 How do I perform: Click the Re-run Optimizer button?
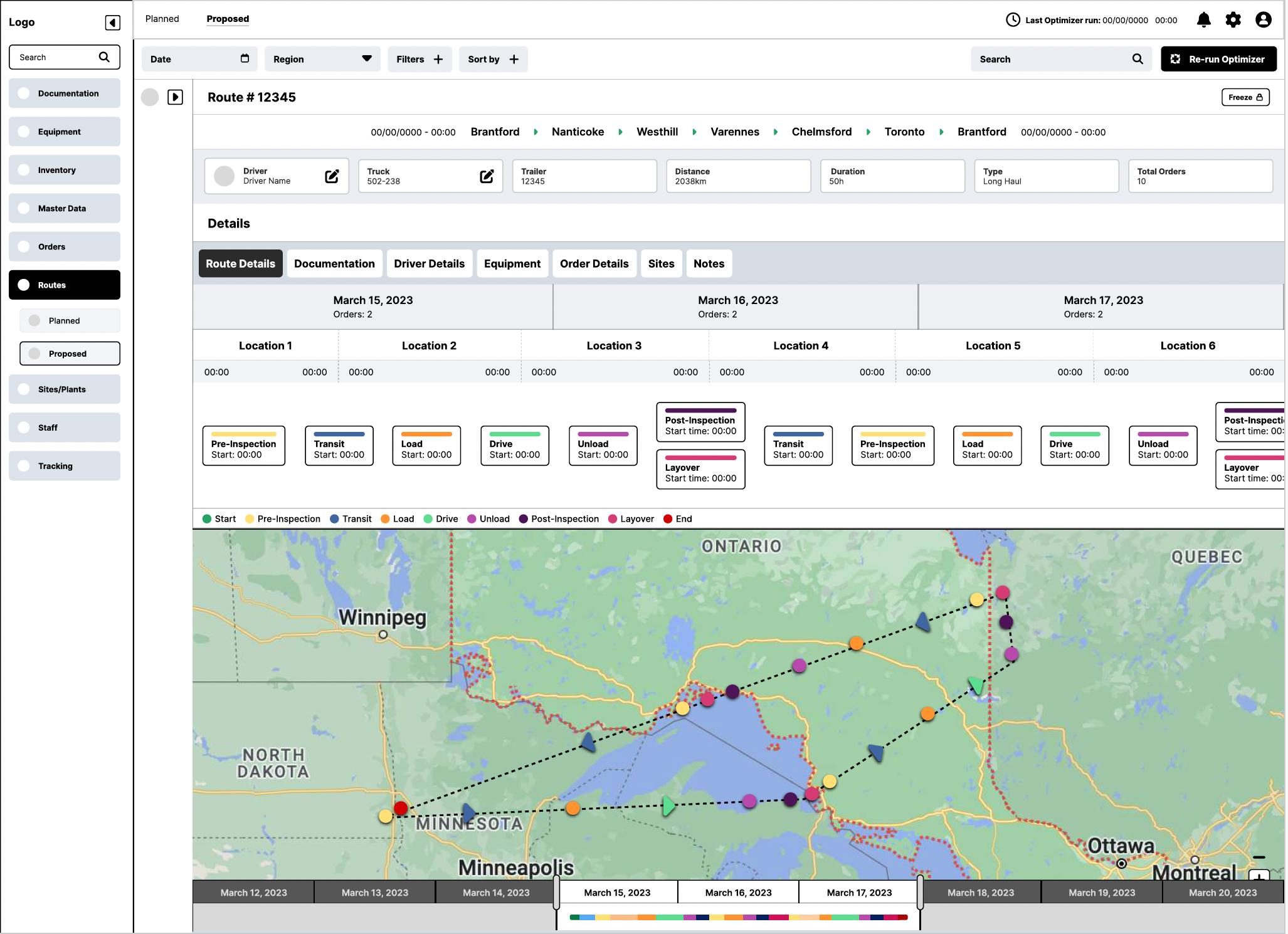[1218, 59]
